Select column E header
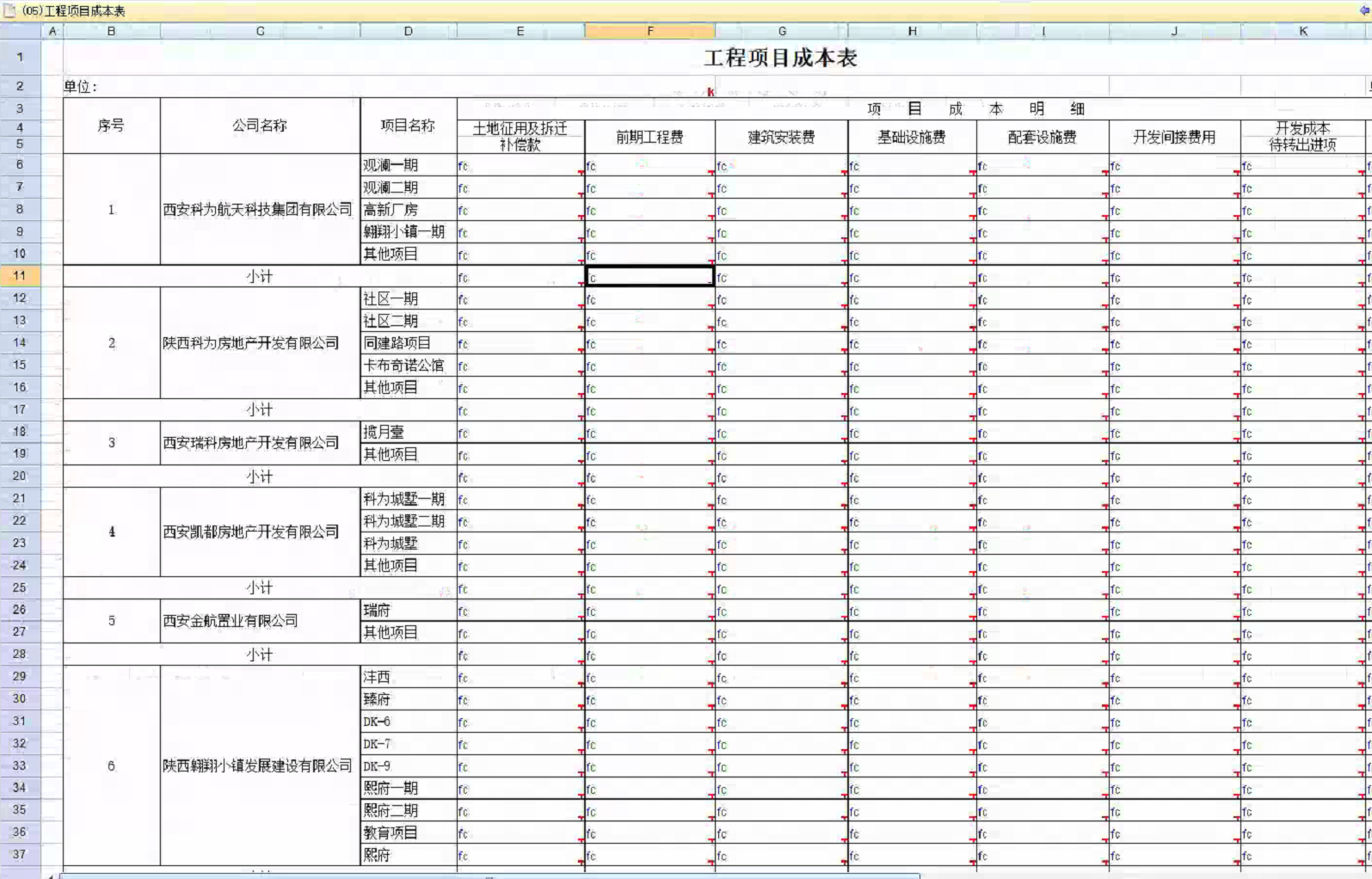Viewport: 1372px width, 879px height. (x=520, y=31)
